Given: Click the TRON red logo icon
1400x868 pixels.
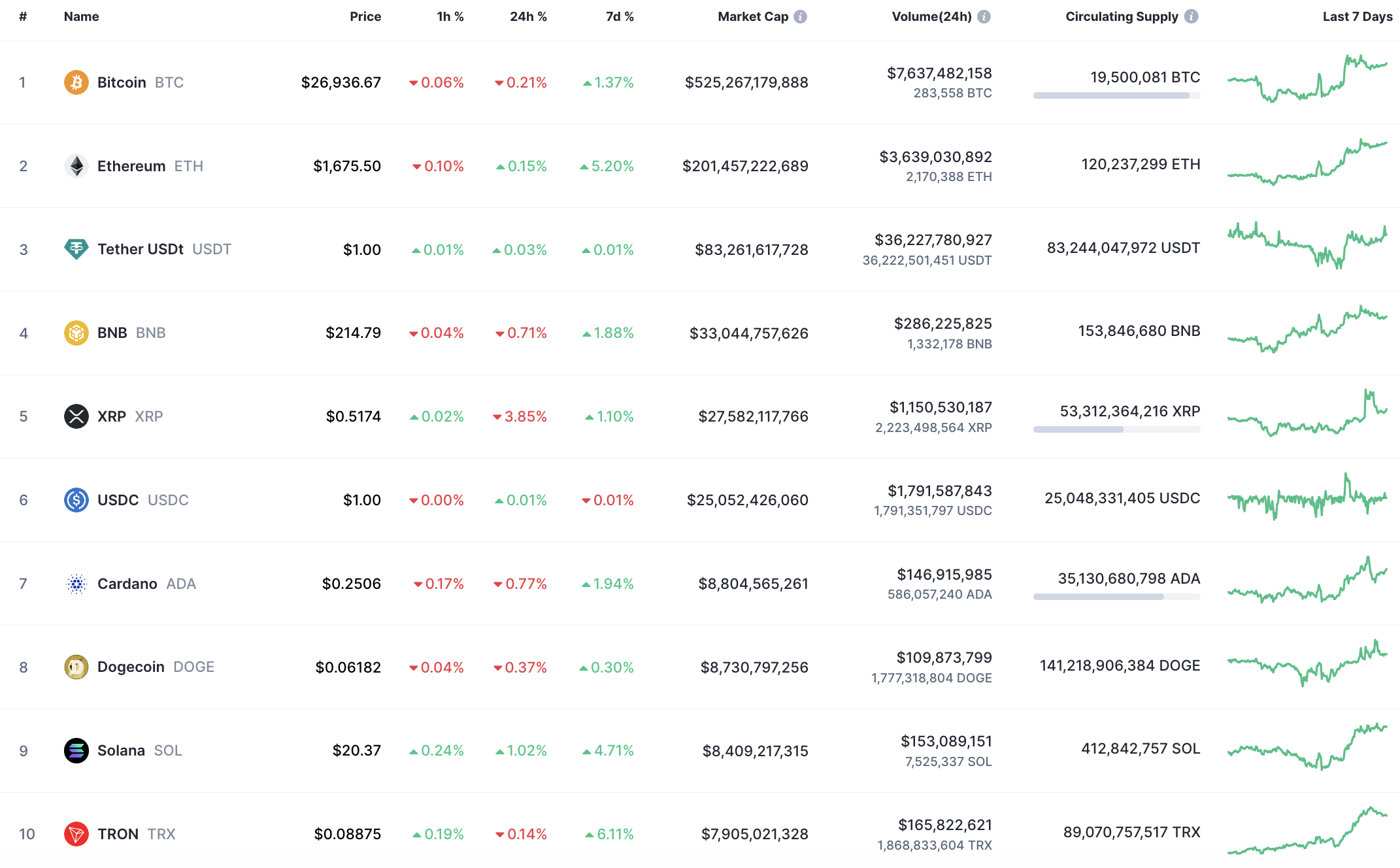Looking at the screenshot, I should pos(76,834).
